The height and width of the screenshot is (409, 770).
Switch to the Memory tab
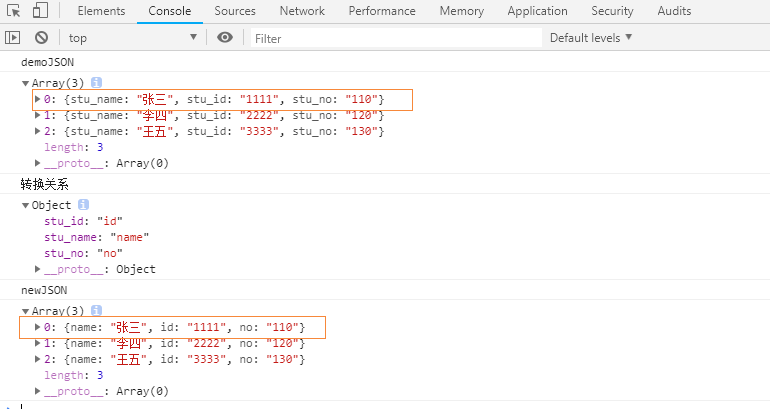462,11
